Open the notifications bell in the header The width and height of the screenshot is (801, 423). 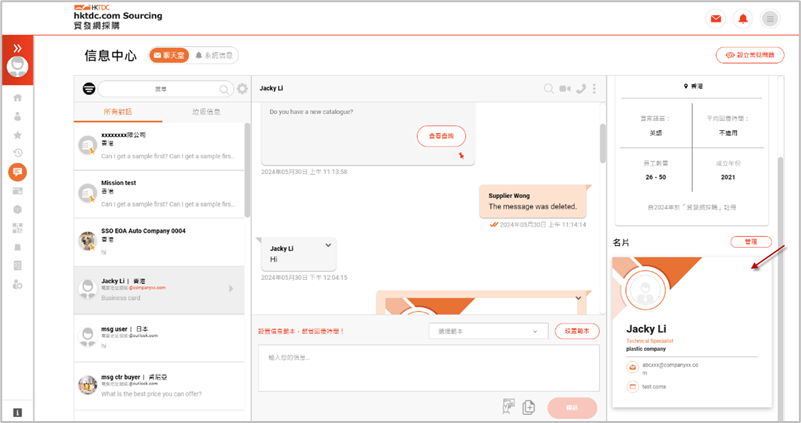point(743,19)
